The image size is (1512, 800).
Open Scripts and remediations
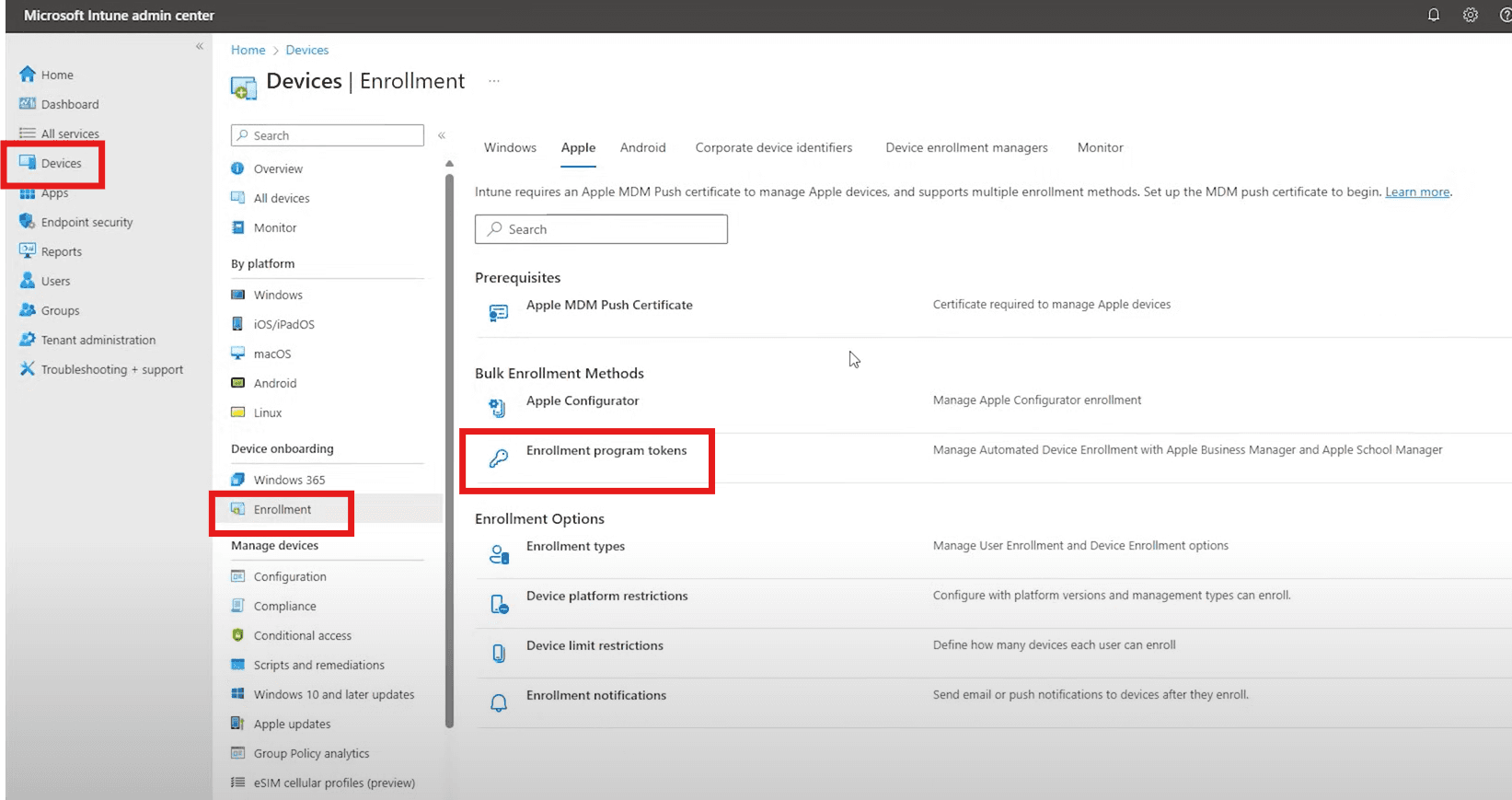318,665
